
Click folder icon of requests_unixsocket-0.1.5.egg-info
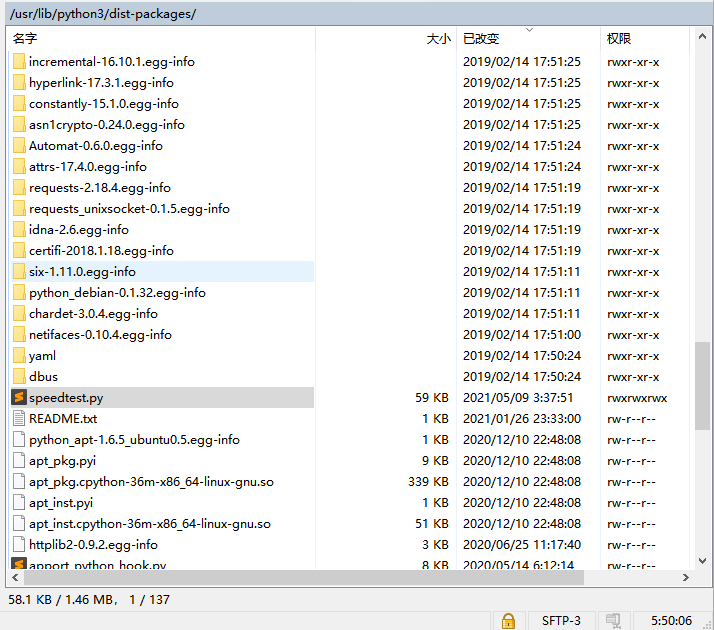[19, 208]
